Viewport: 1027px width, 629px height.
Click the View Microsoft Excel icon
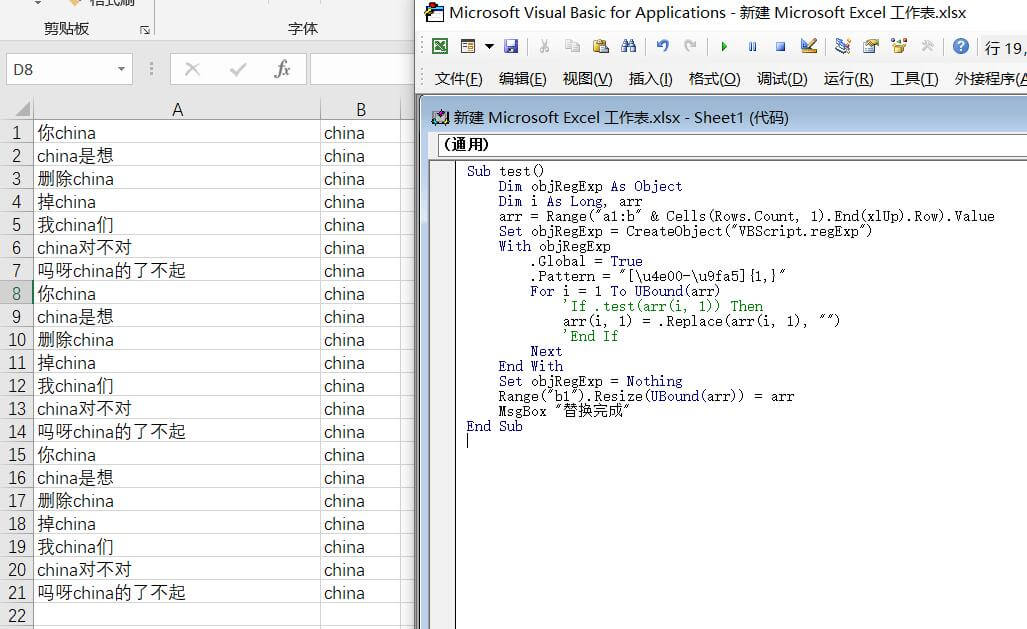pyautogui.click(x=440, y=46)
